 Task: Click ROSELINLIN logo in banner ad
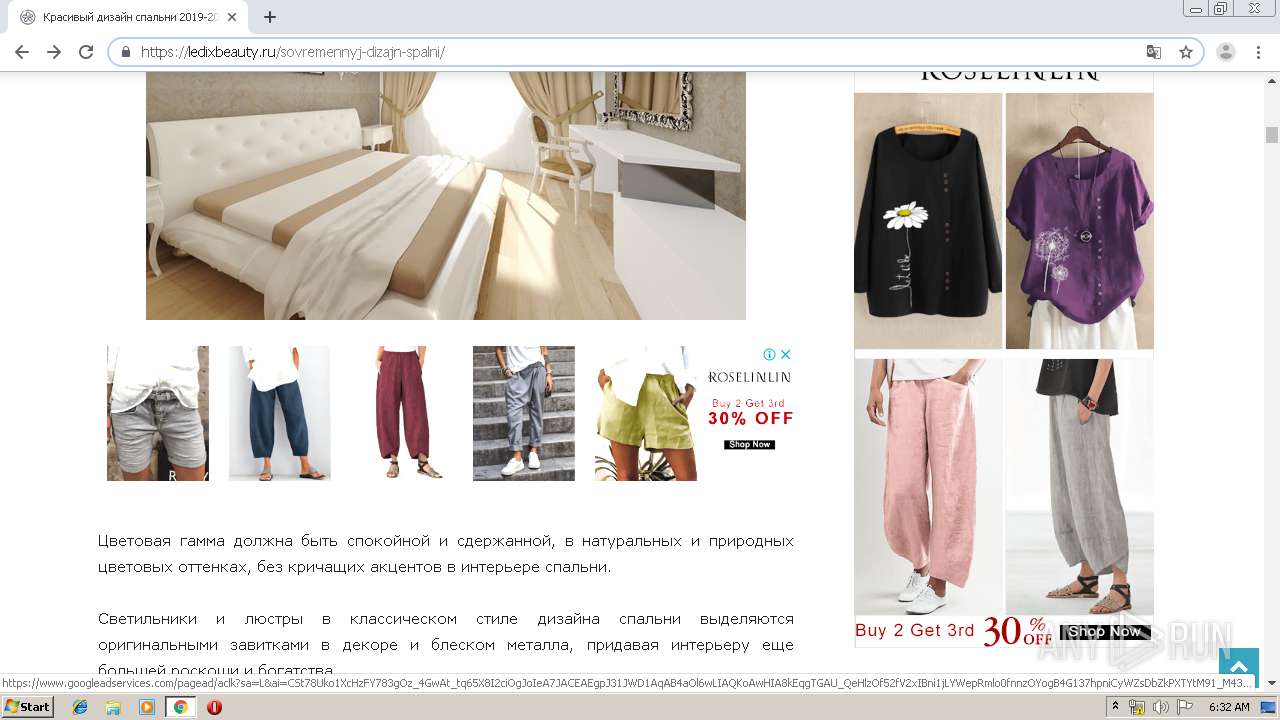point(750,377)
